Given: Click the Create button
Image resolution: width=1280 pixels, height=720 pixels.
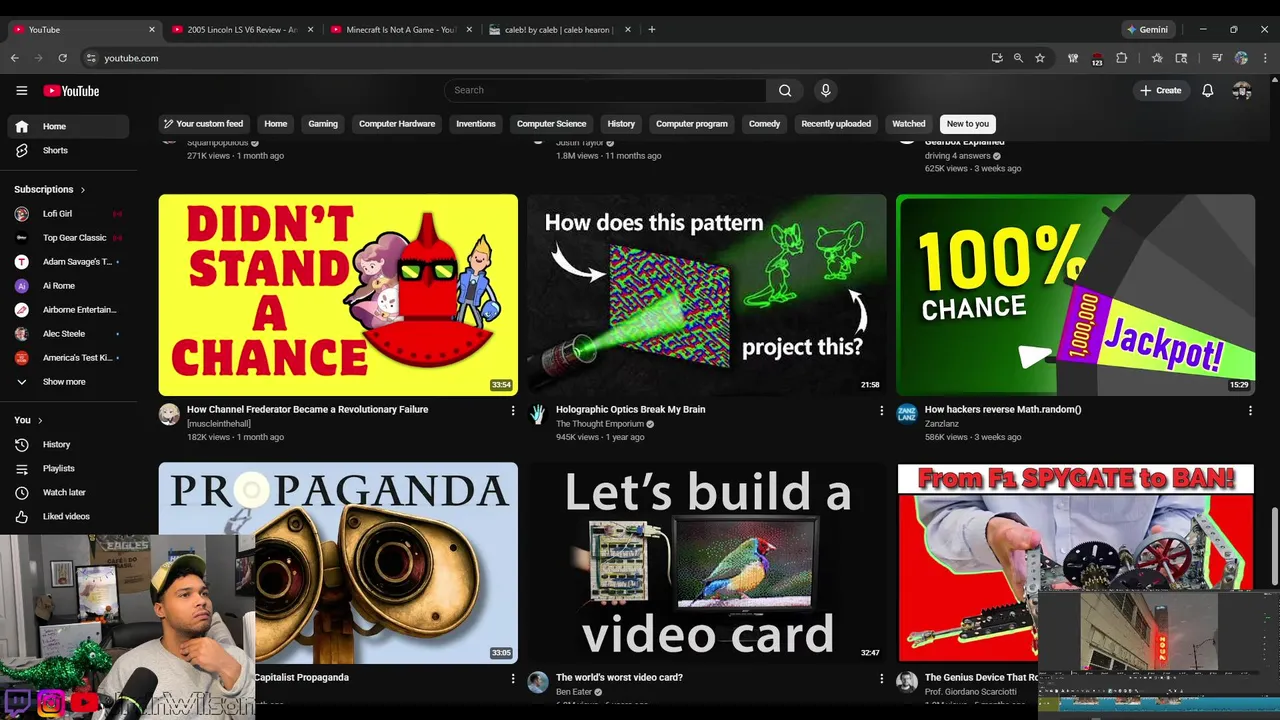Looking at the screenshot, I should tap(1160, 90).
